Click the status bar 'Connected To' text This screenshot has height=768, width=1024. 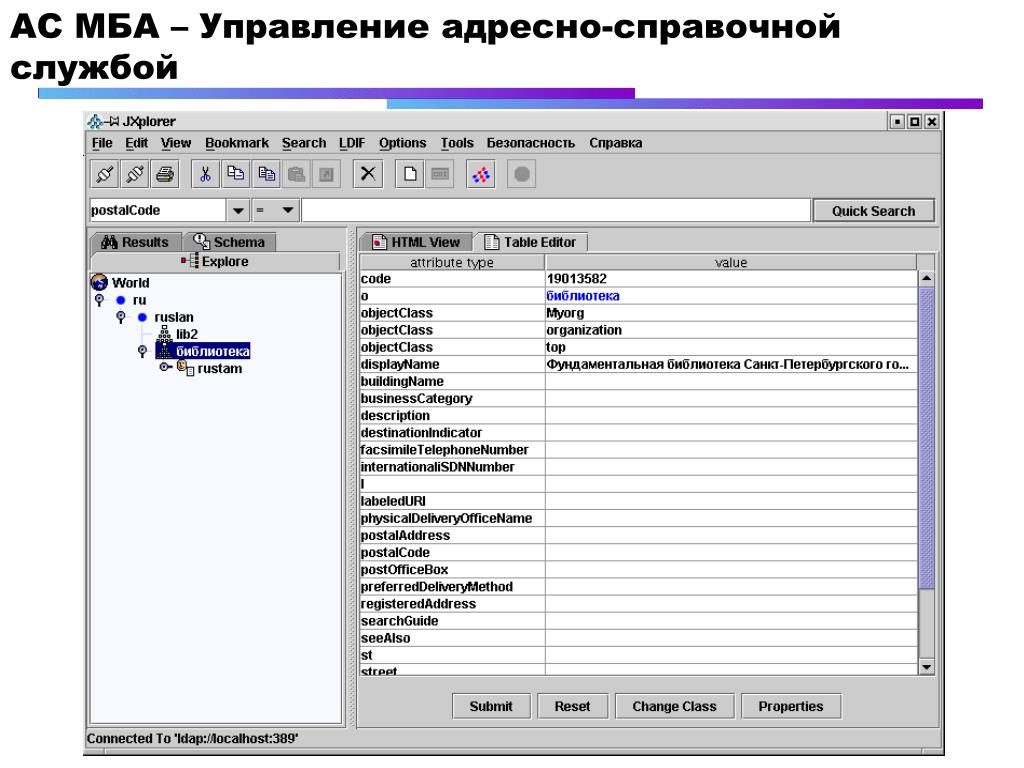[192, 739]
